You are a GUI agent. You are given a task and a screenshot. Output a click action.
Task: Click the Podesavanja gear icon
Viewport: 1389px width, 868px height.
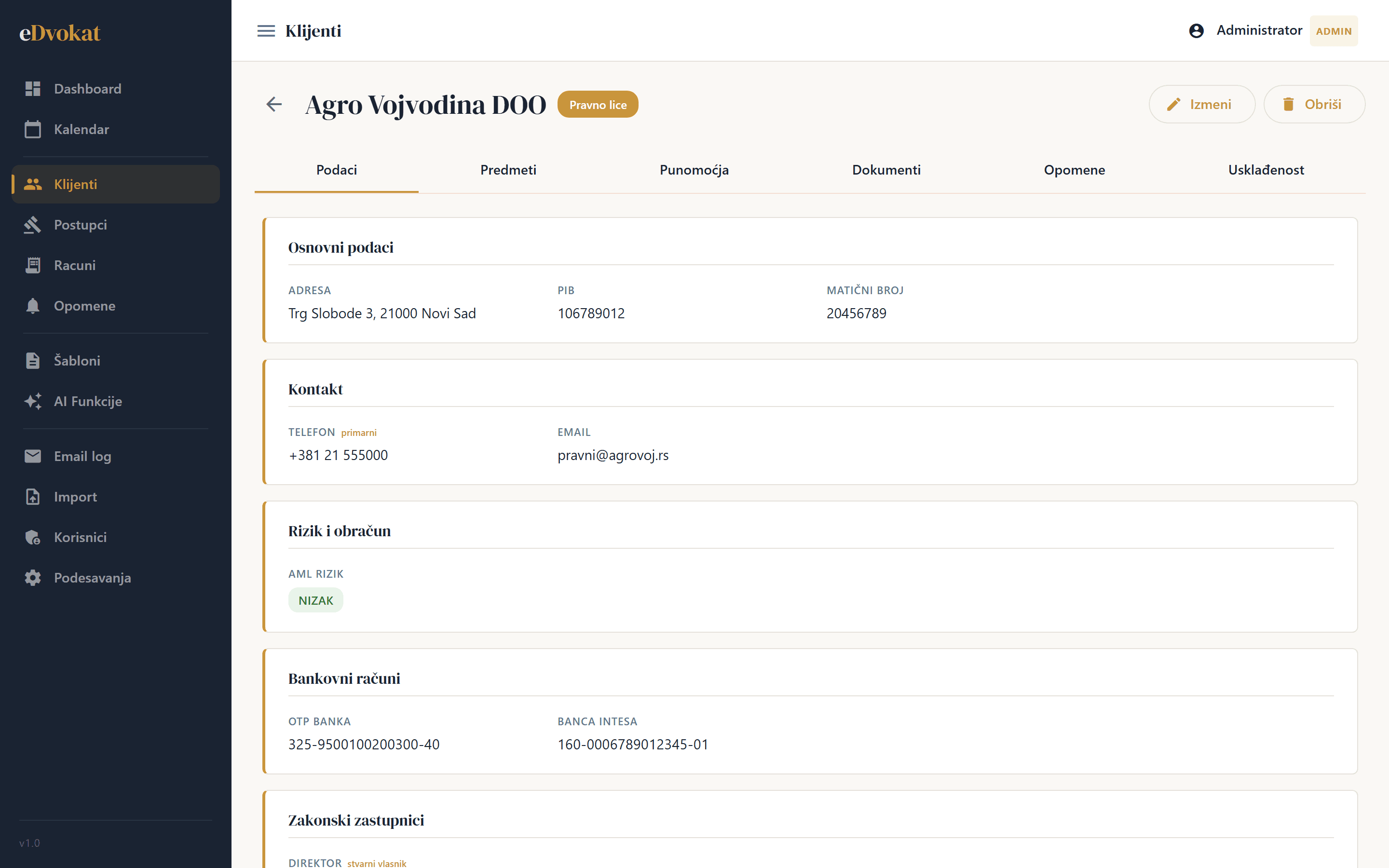click(33, 578)
